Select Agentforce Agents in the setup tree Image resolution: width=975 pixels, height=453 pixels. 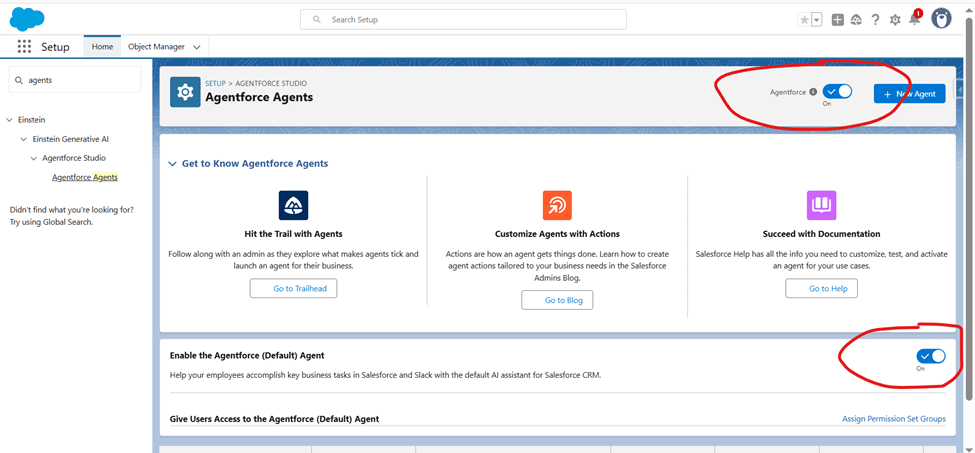(x=85, y=177)
